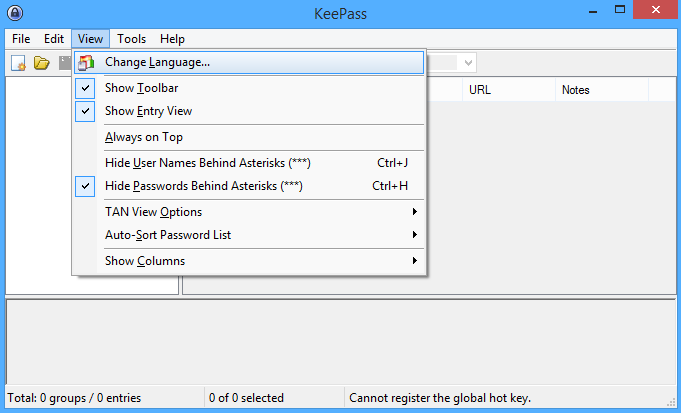The width and height of the screenshot is (681, 413).
Task: Click the KeePass lock icon in title bar
Action: pos(15,13)
